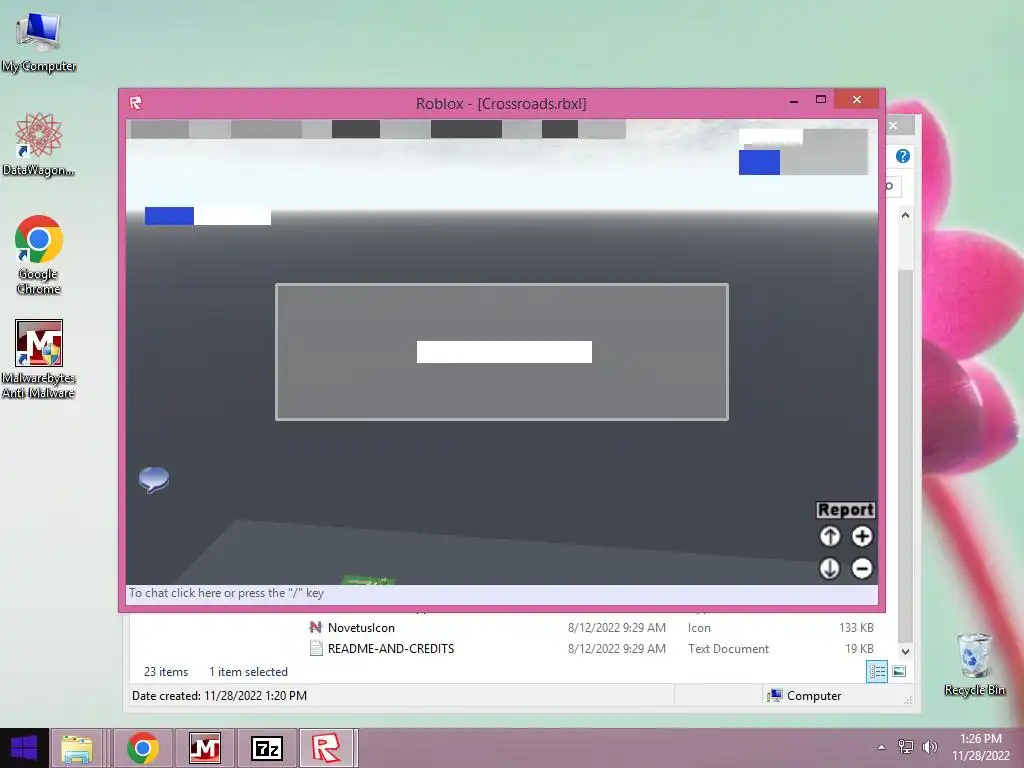Click the 19 KB size cell
The image size is (1024, 768).
(x=859, y=648)
